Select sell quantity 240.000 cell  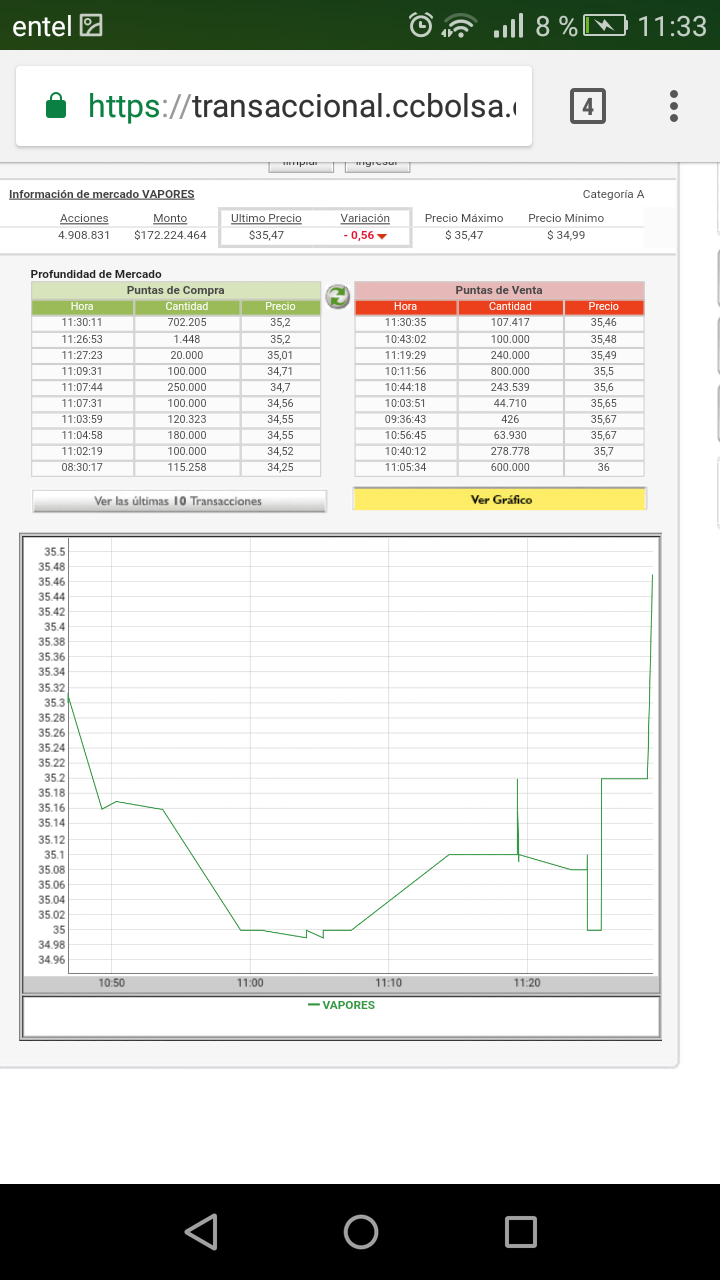[x=510, y=355]
